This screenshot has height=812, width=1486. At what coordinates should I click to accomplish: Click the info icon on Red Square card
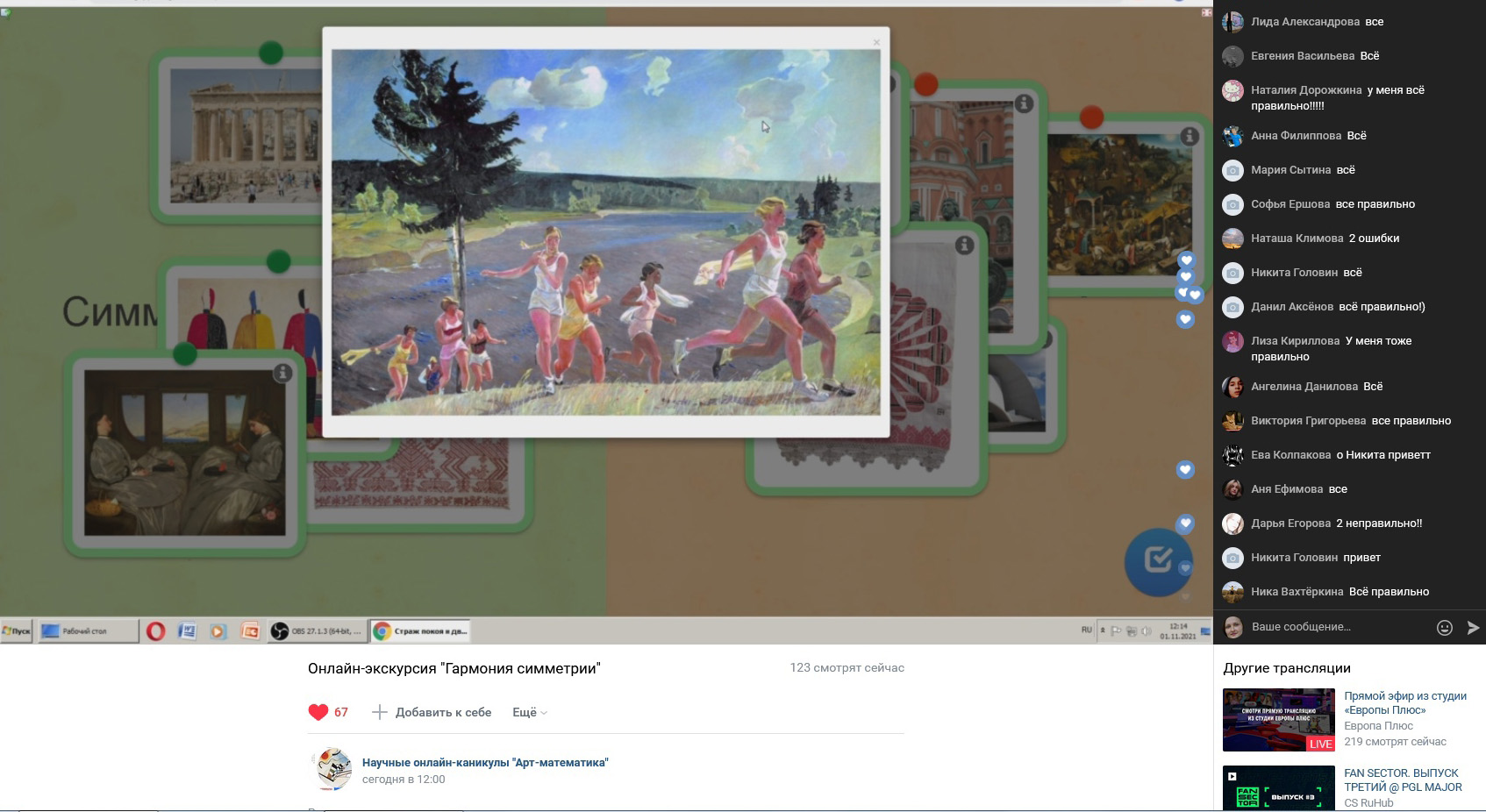(x=1023, y=103)
